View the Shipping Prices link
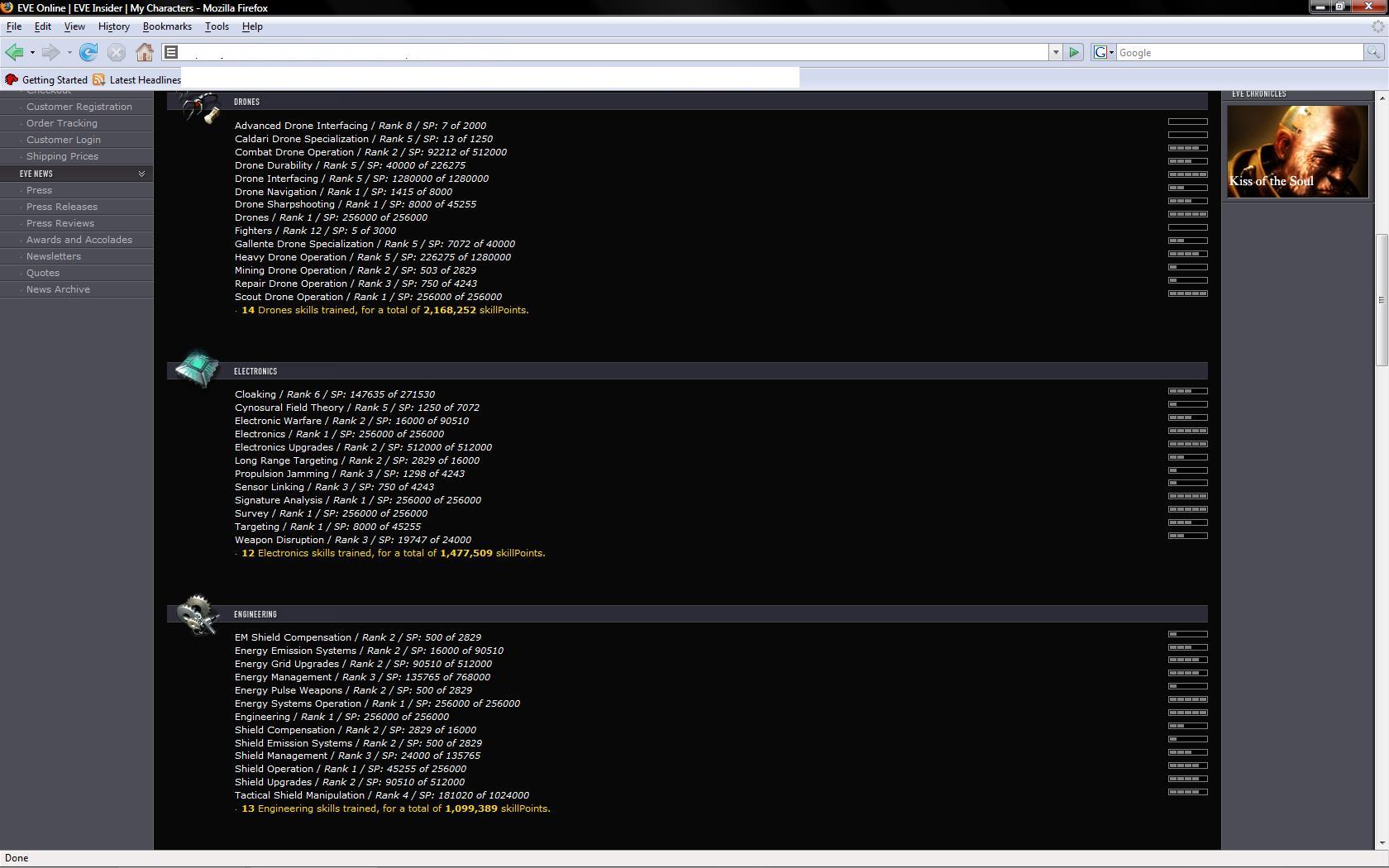The image size is (1389, 868). pos(62,156)
